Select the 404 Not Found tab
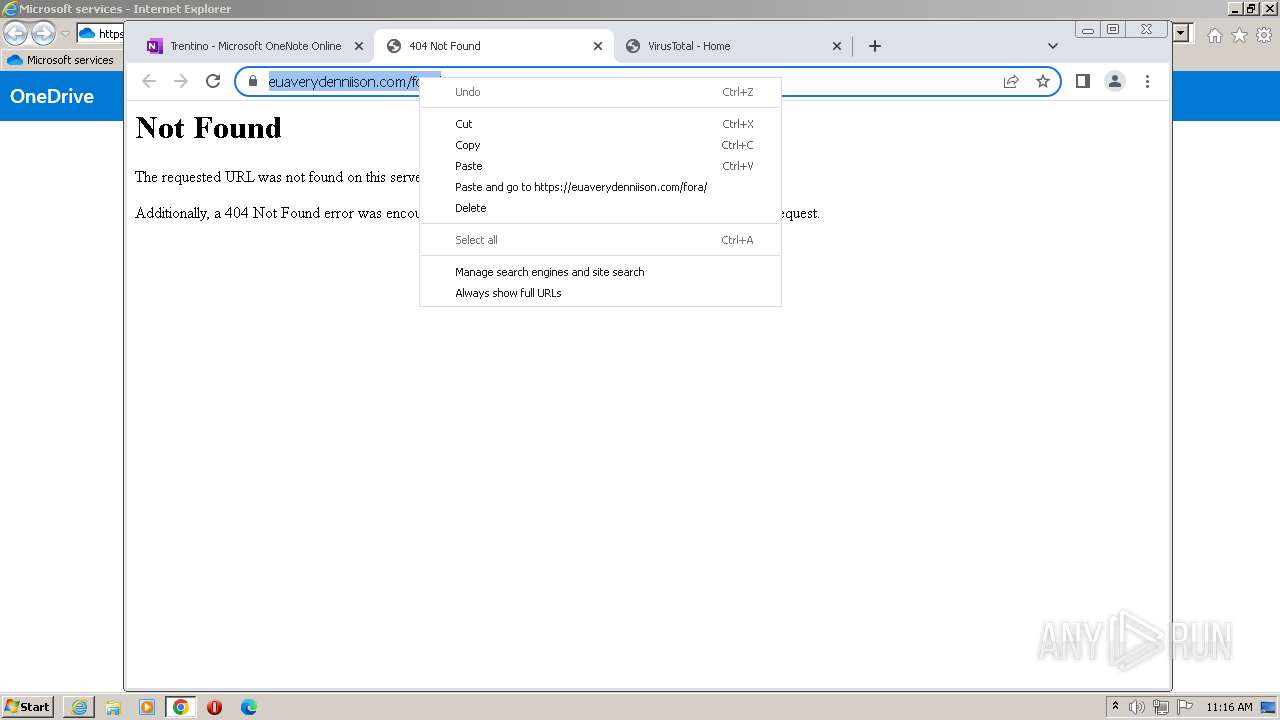Viewport: 1280px width, 720px height. pos(494,46)
